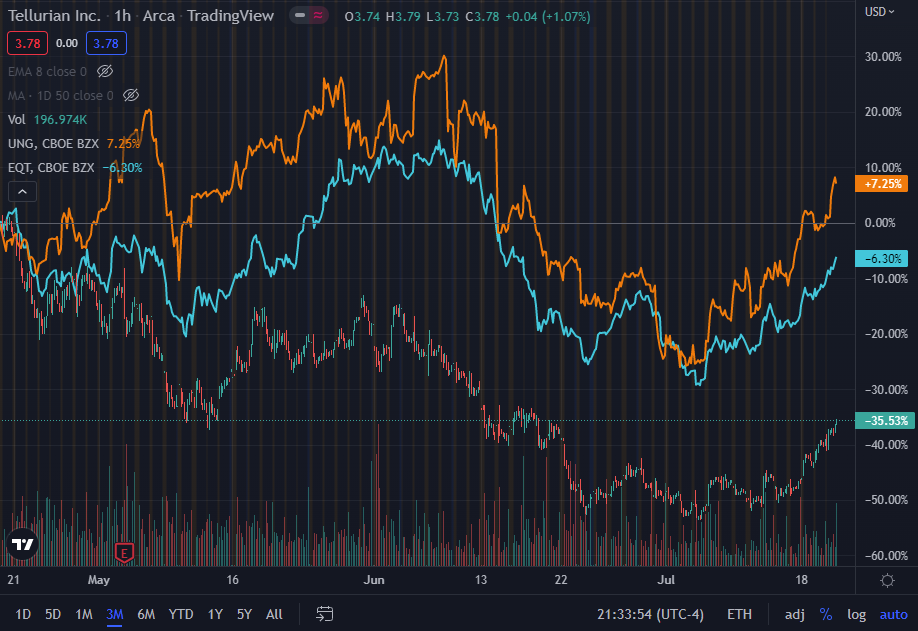Viewport: 918px width, 631px height.
Task: Click the Vol 196.974K indicator legend
Action: coord(47,119)
